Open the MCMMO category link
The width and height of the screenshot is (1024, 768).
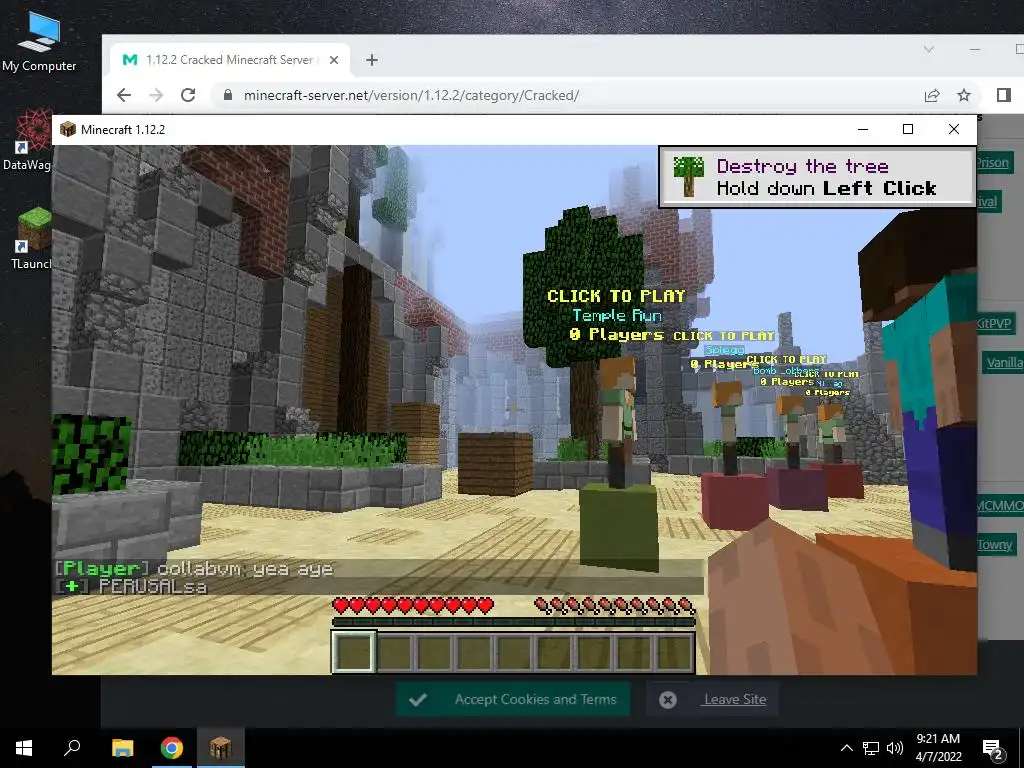[x=999, y=505]
